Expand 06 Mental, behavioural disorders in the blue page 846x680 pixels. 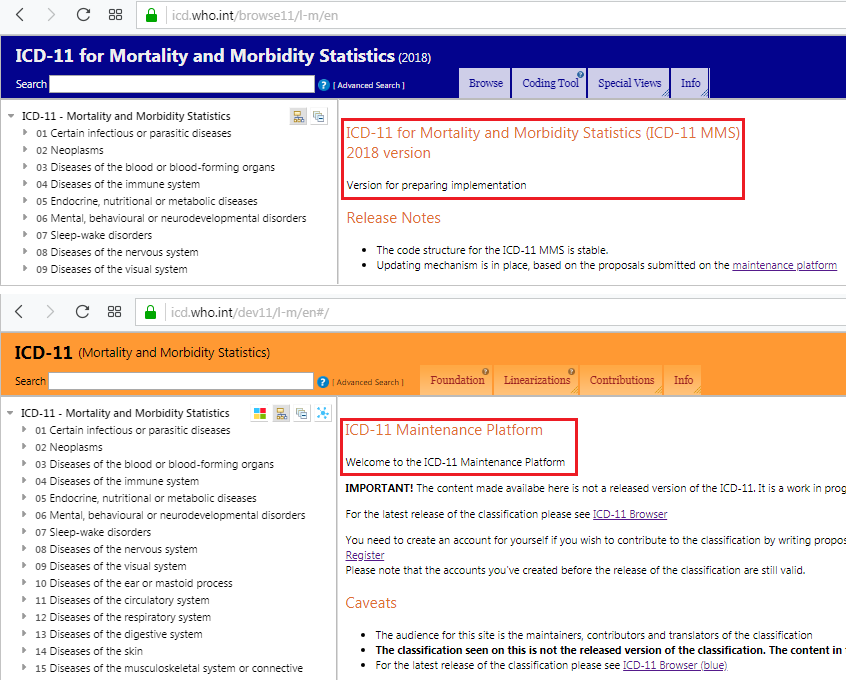[x=25, y=217]
